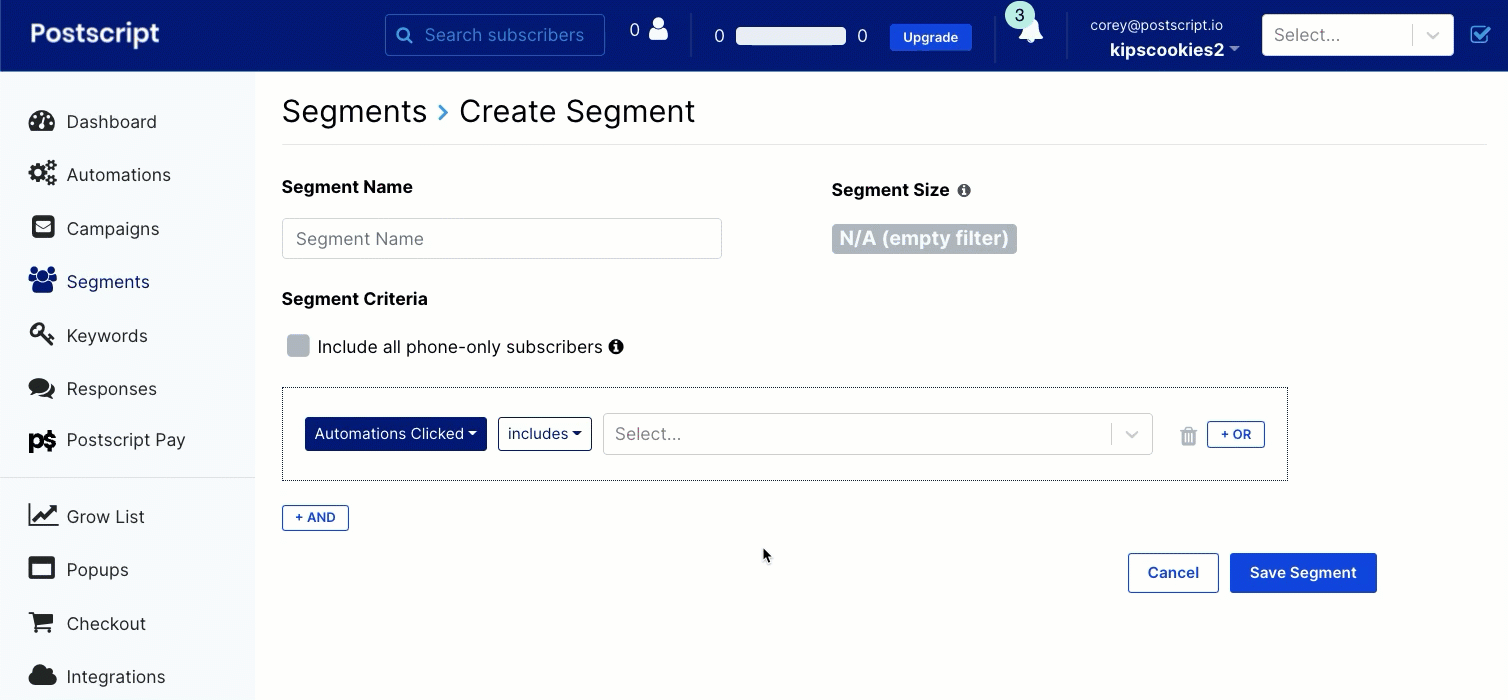Viewport: 1508px width, 700px height.
Task: Click the phone-only subscribers info icon
Action: [x=616, y=347]
